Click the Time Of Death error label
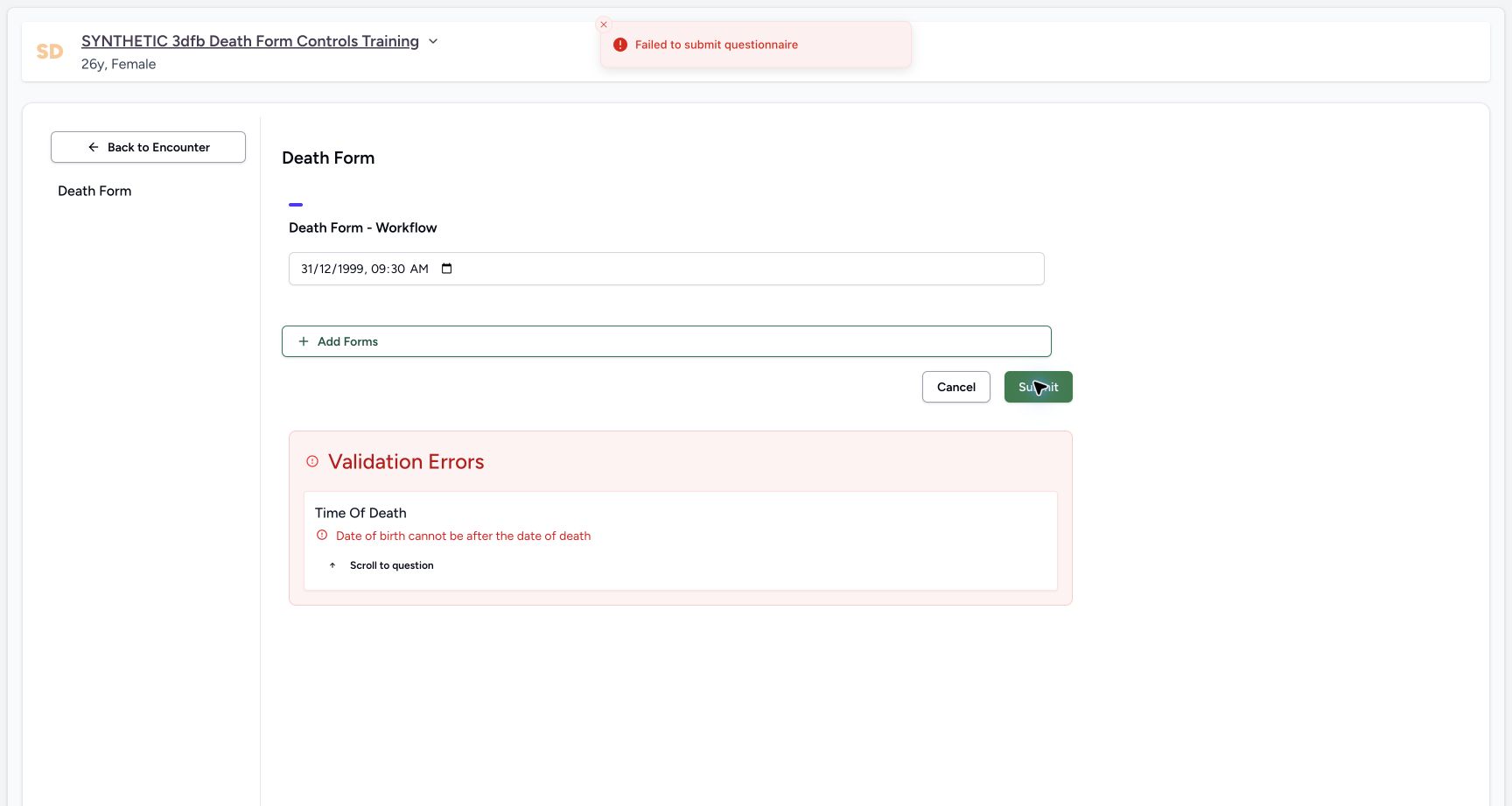This screenshot has height=806, width=1512. 360,513
